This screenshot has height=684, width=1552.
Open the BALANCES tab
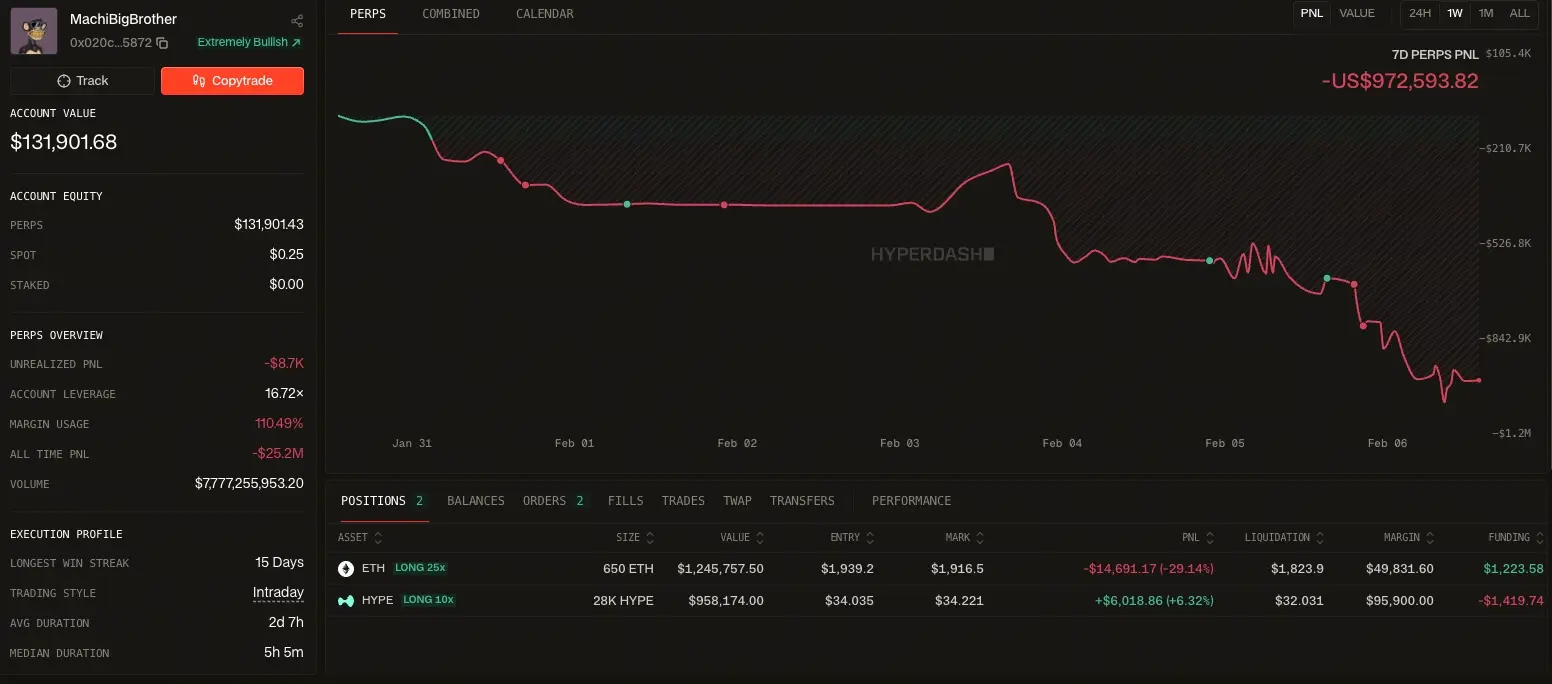click(476, 501)
